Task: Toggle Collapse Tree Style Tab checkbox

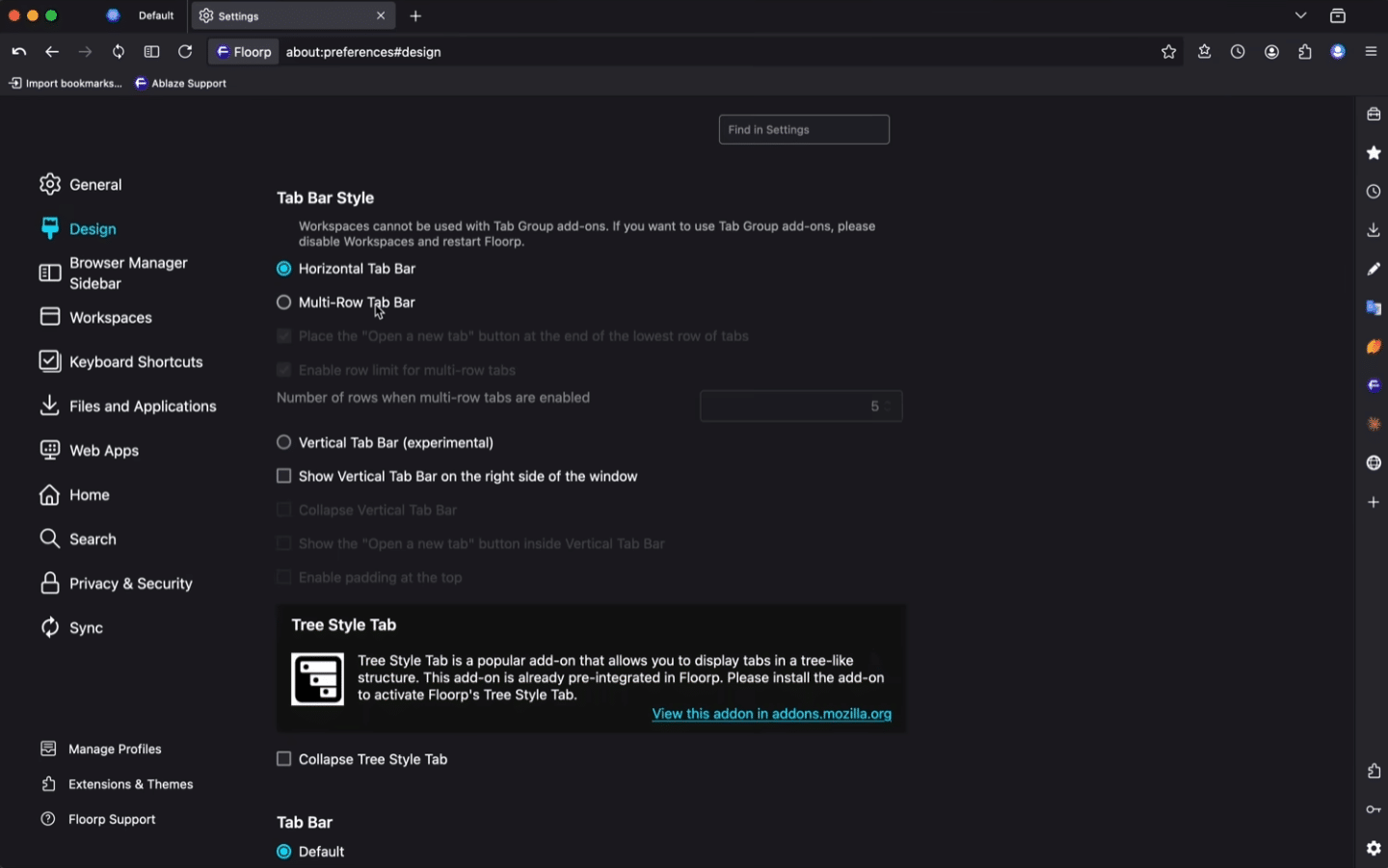Action: tap(283, 759)
